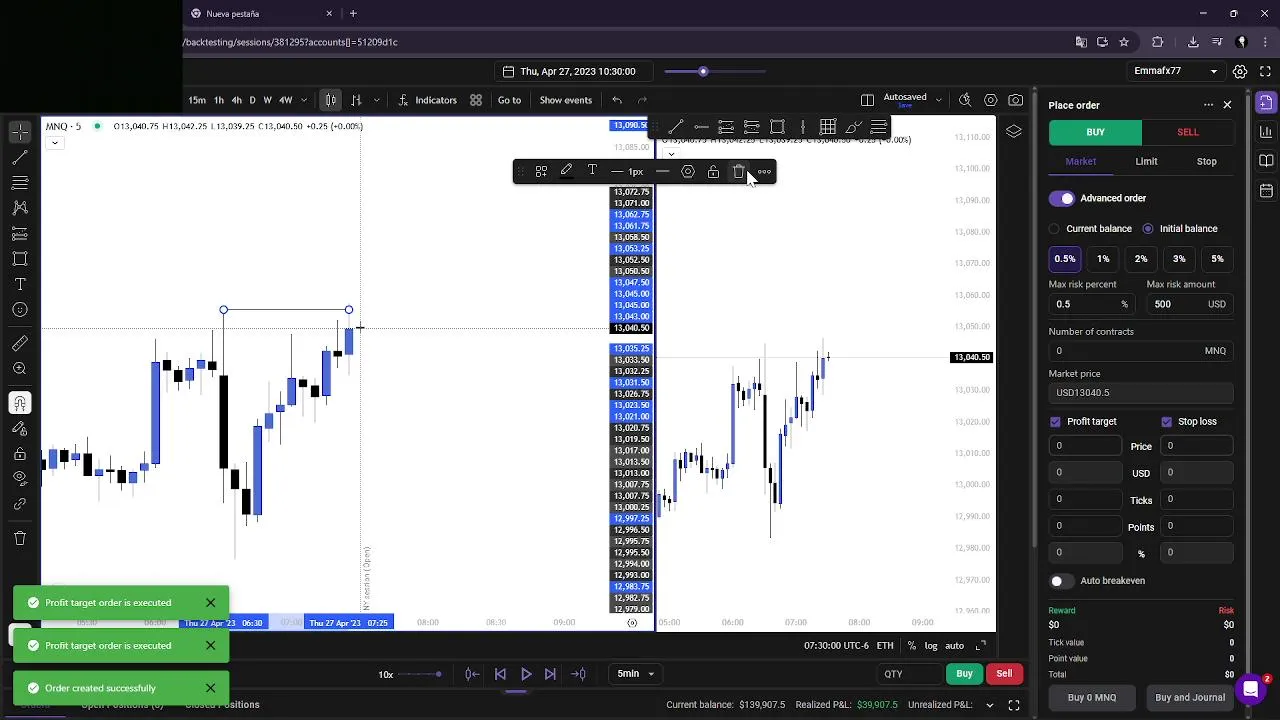Click the take snapshot camera icon
The height and width of the screenshot is (720, 1280).
[x=1016, y=100]
